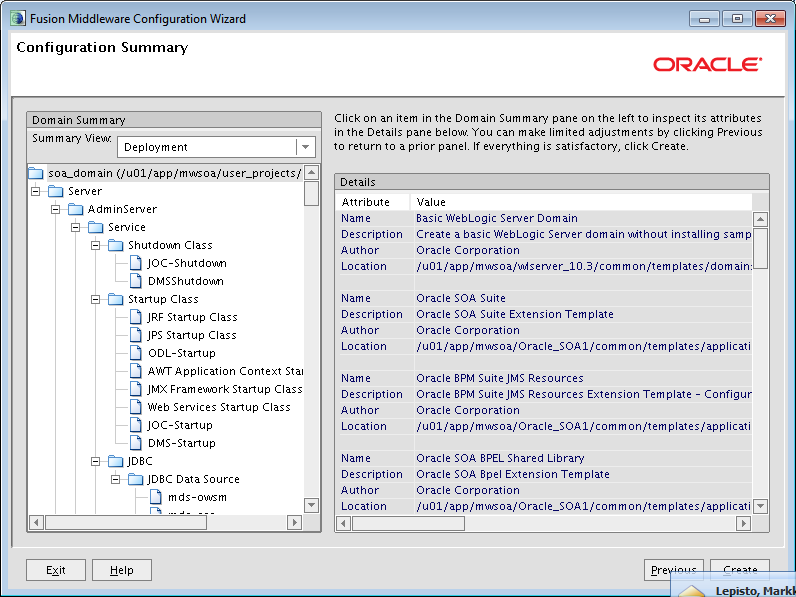Select the 'Oracle SOA Suite' name value
The height and width of the screenshot is (597, 796).
460,298
